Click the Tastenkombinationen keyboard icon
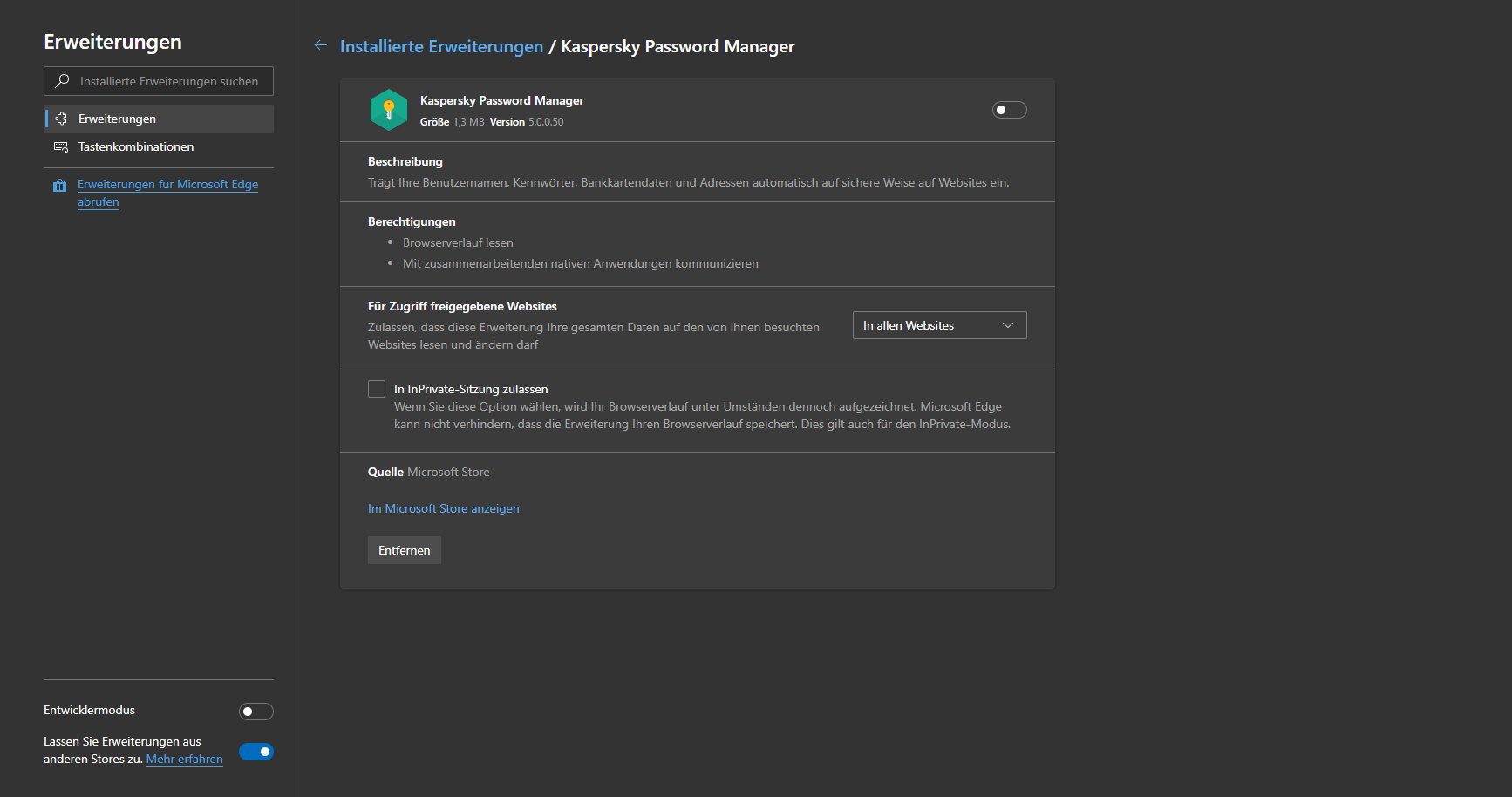Image resolution: width=1512 pixels, height=797 pixels. 61,146
